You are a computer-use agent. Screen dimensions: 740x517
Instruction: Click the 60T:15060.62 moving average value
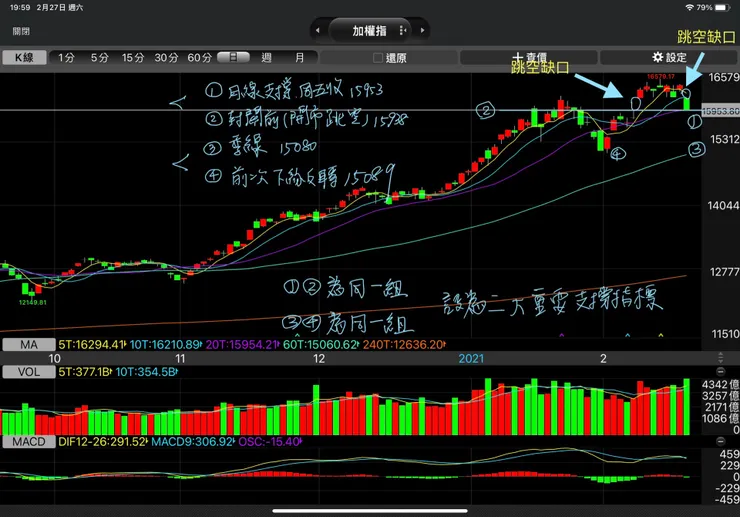320,345
